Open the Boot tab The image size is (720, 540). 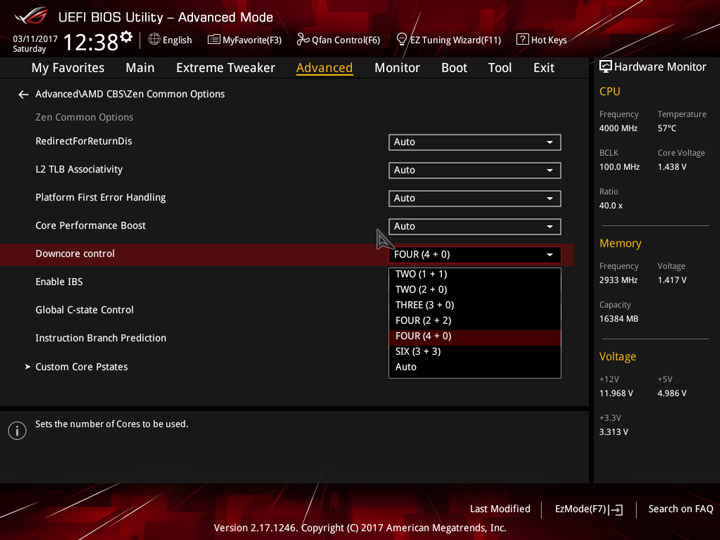pyautogui.click(x=454, y=68)
